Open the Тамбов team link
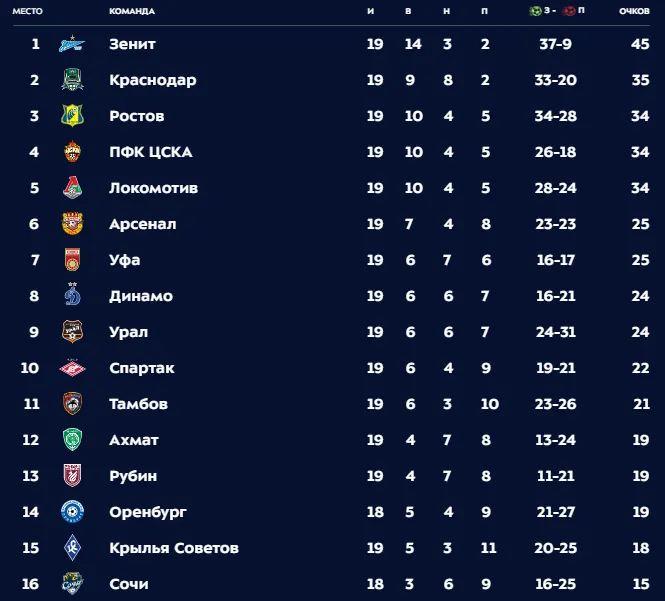665x601 pixels. point(138,404)
